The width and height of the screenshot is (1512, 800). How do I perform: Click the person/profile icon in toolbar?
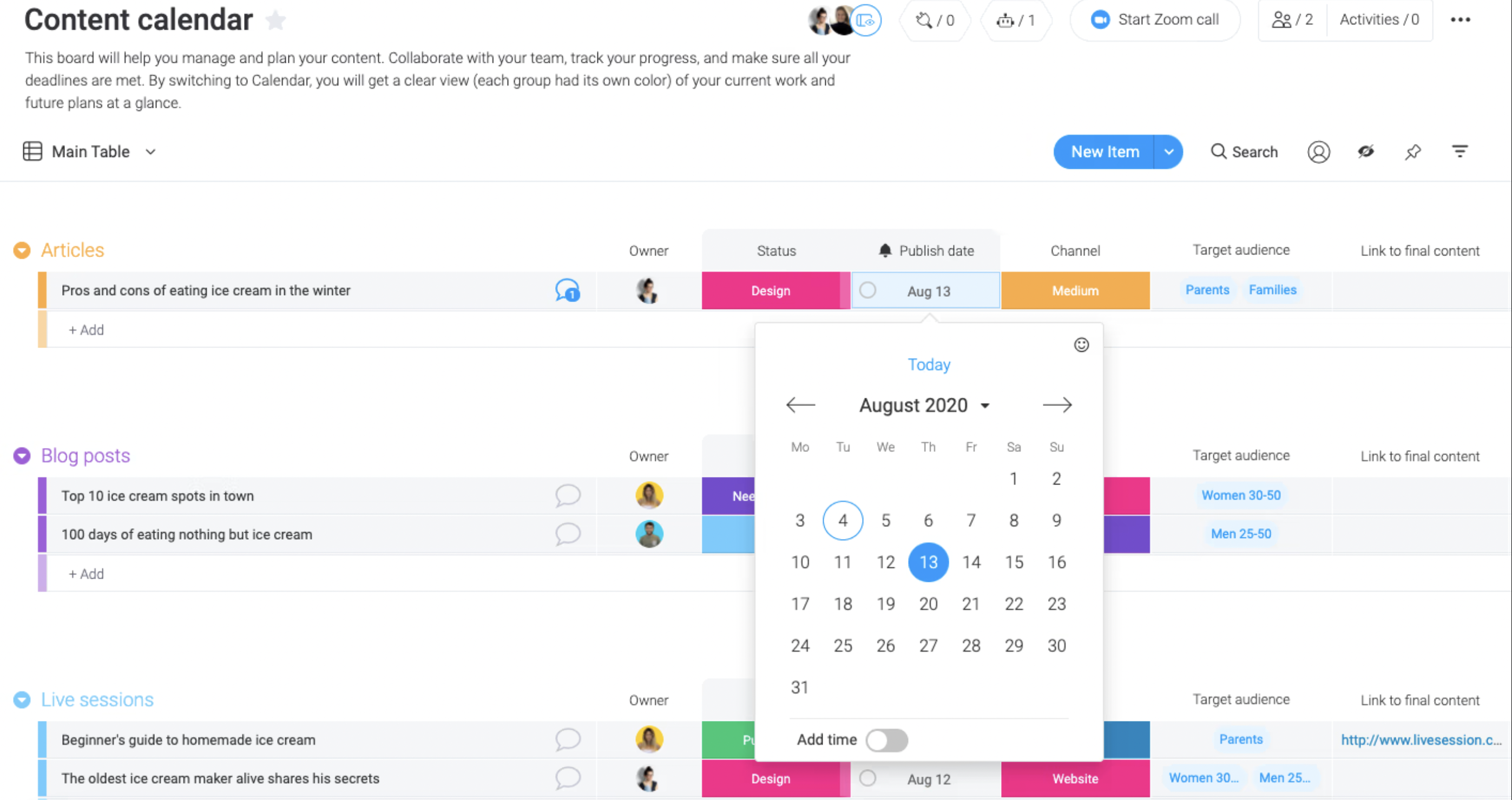click(1319, 152)
